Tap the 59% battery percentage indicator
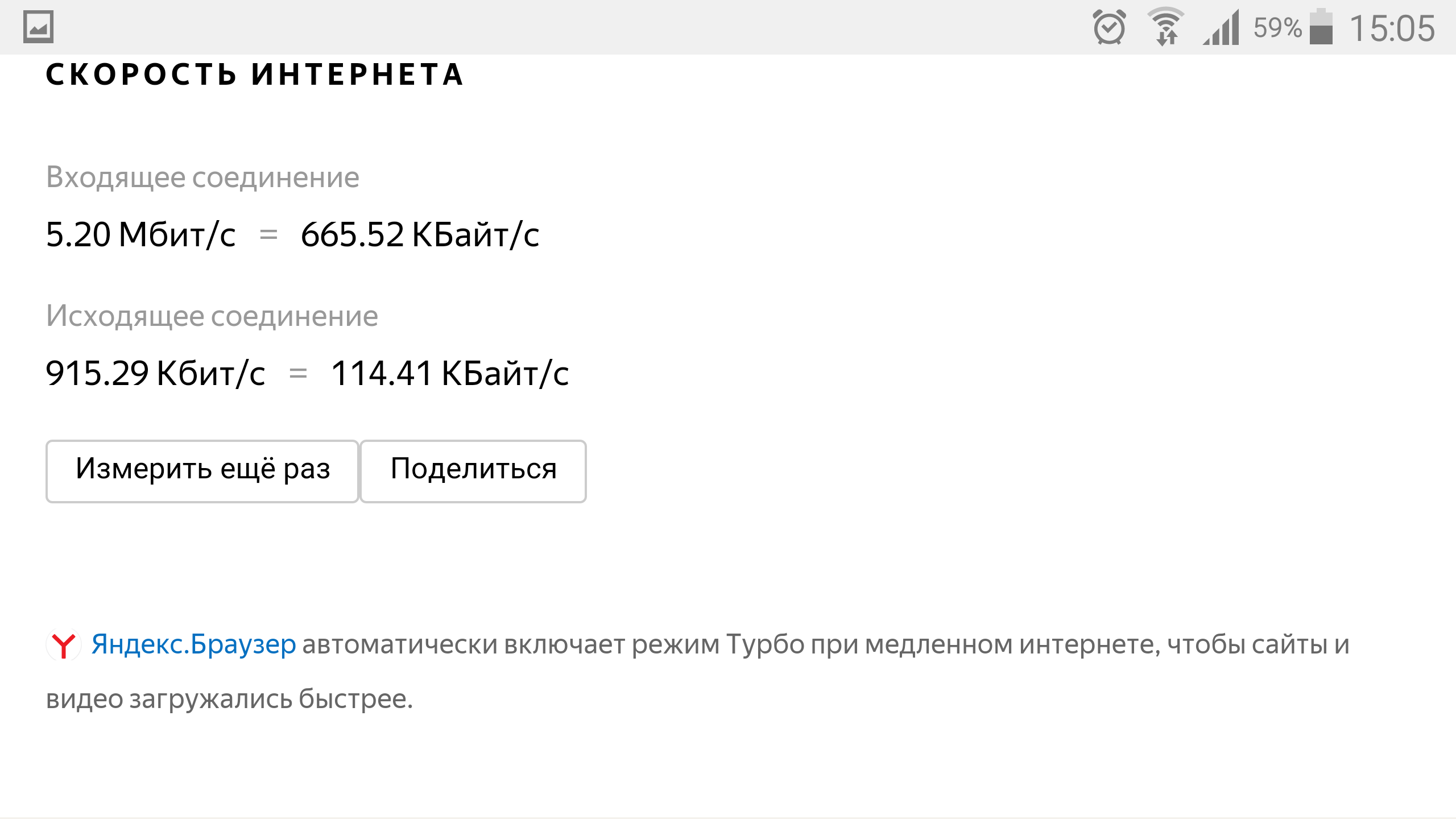1456x819 pixels. tap(1277, 27)
